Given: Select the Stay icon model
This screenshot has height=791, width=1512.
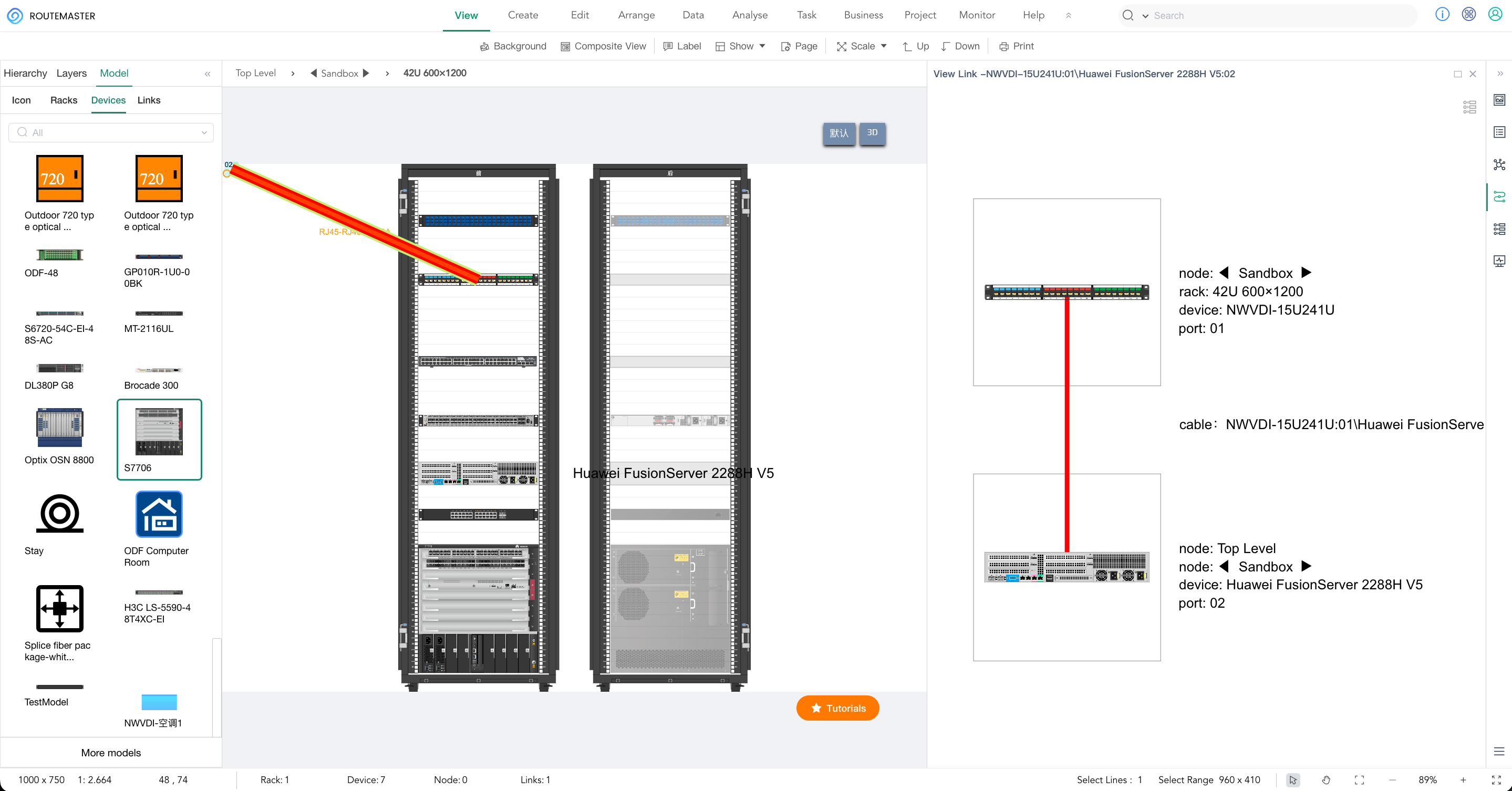Looking at the screenshot, I should pyautogui.click(x=59, y=525).
